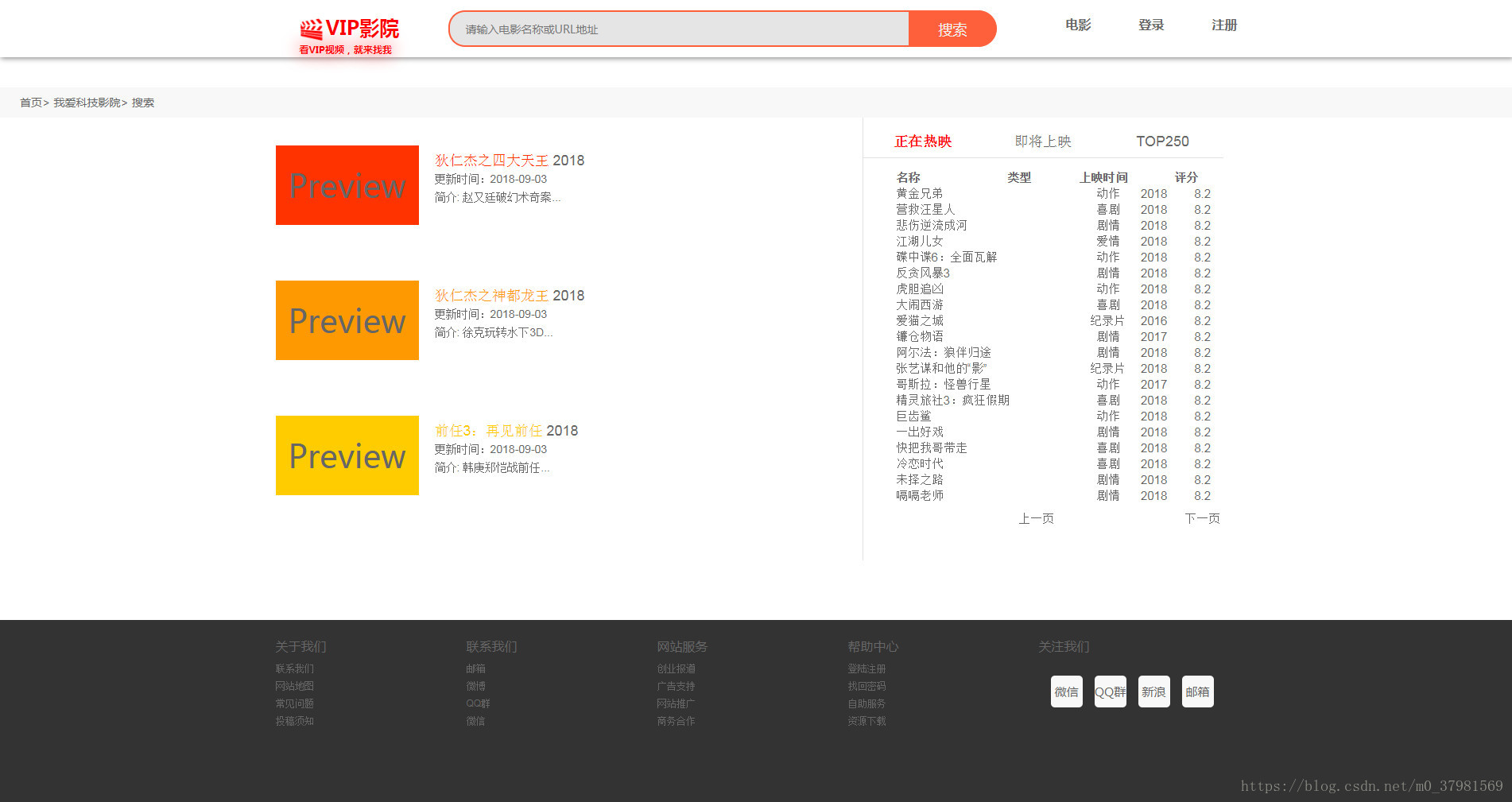Select 未择之路 in the hot list

(920, 479)
